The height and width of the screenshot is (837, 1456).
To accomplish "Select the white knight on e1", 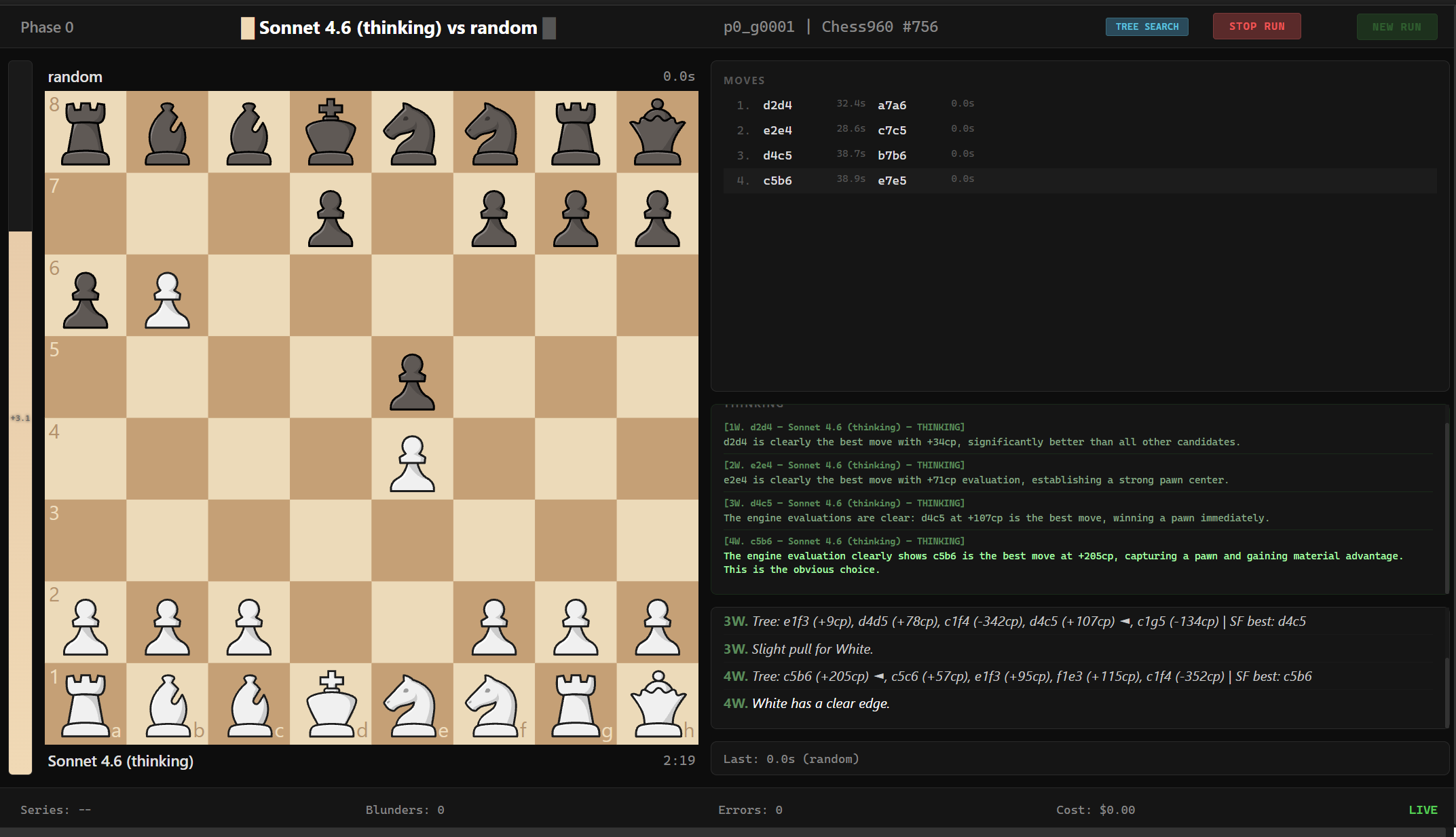I will (x=412, y=704).
